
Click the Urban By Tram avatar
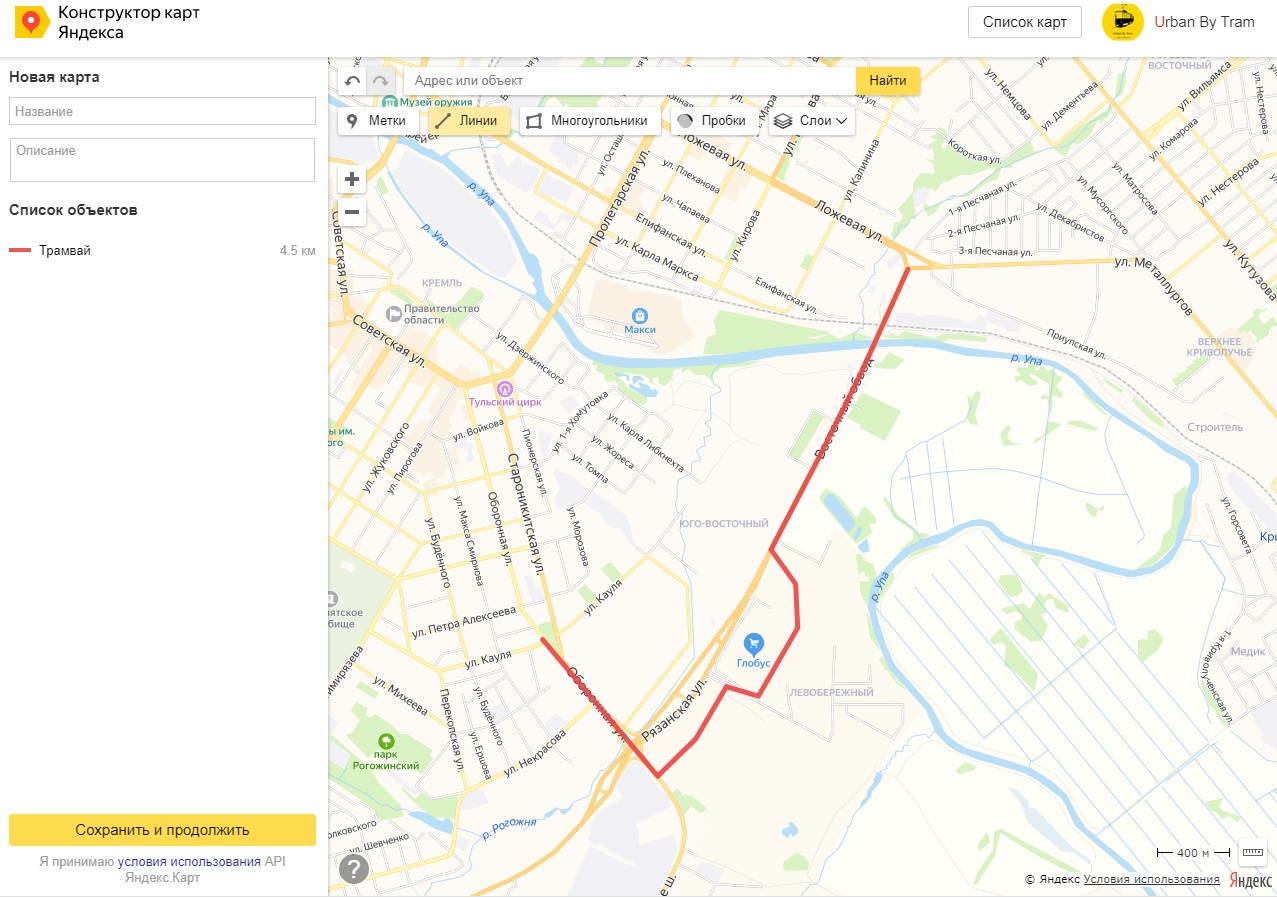pyautogui.click(x=1122, y=22)
